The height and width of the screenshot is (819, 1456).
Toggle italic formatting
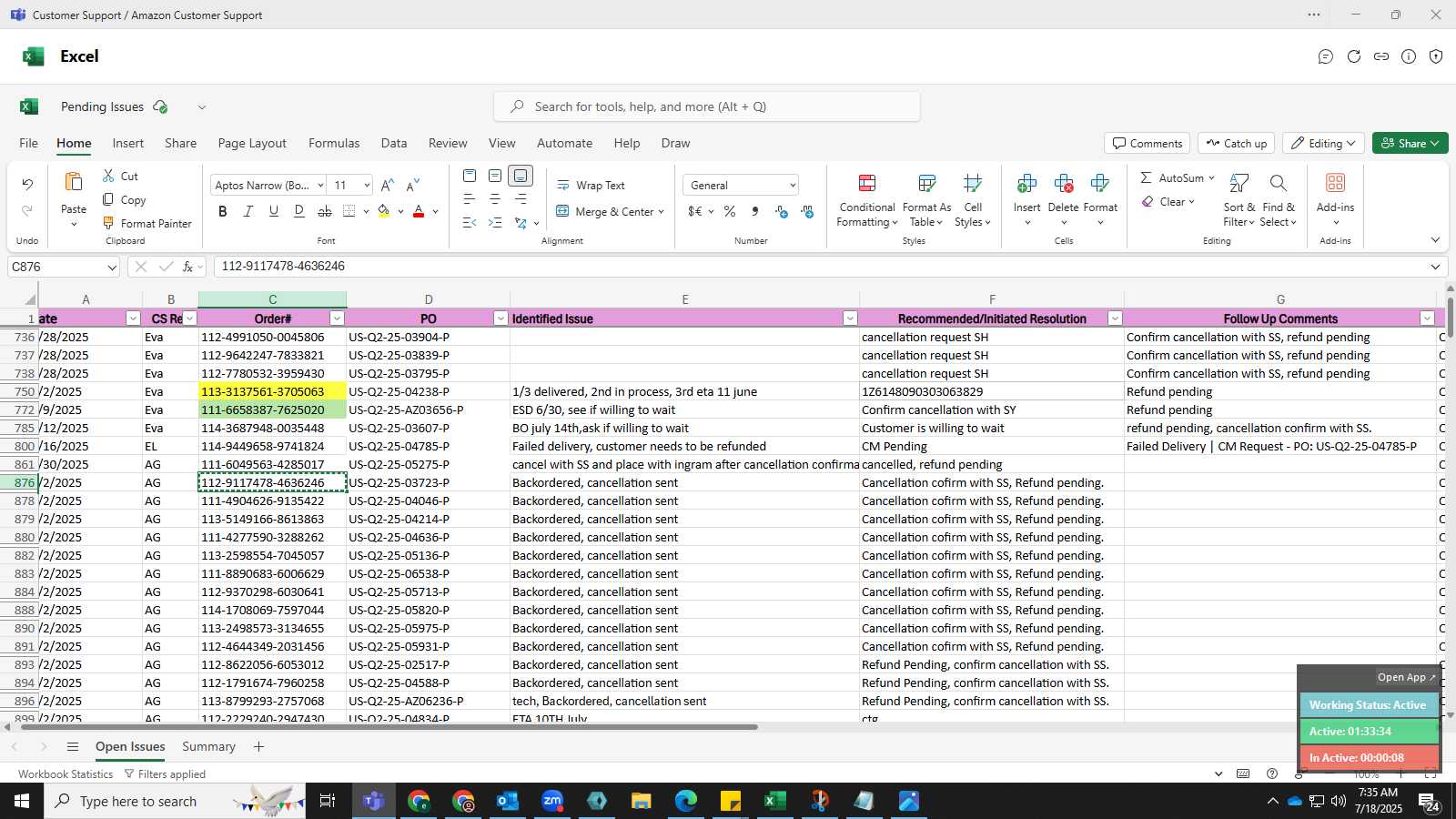(x=248, y=211)
